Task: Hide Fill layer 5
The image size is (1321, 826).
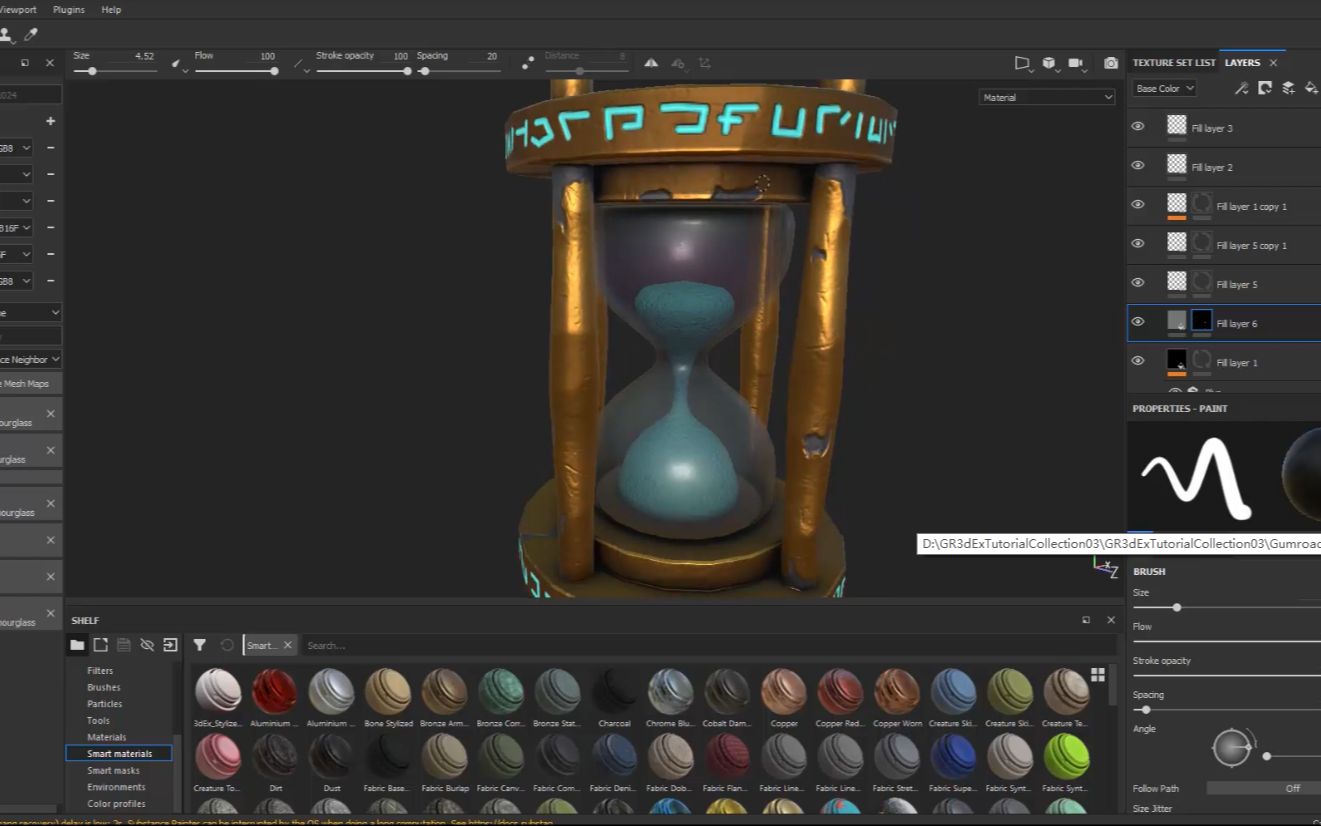Action: [x=1137, y=282]
